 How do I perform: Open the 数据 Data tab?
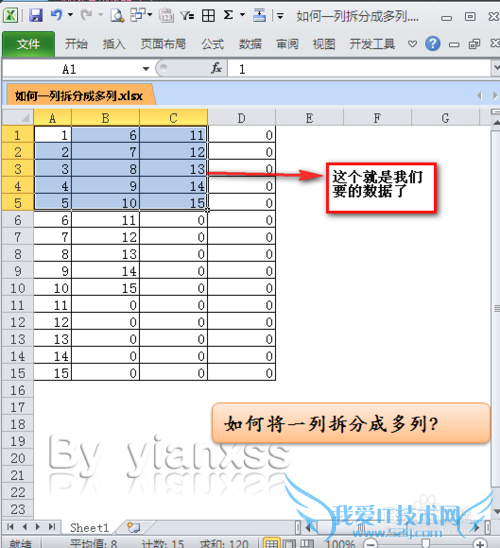(x=250, y=44)
